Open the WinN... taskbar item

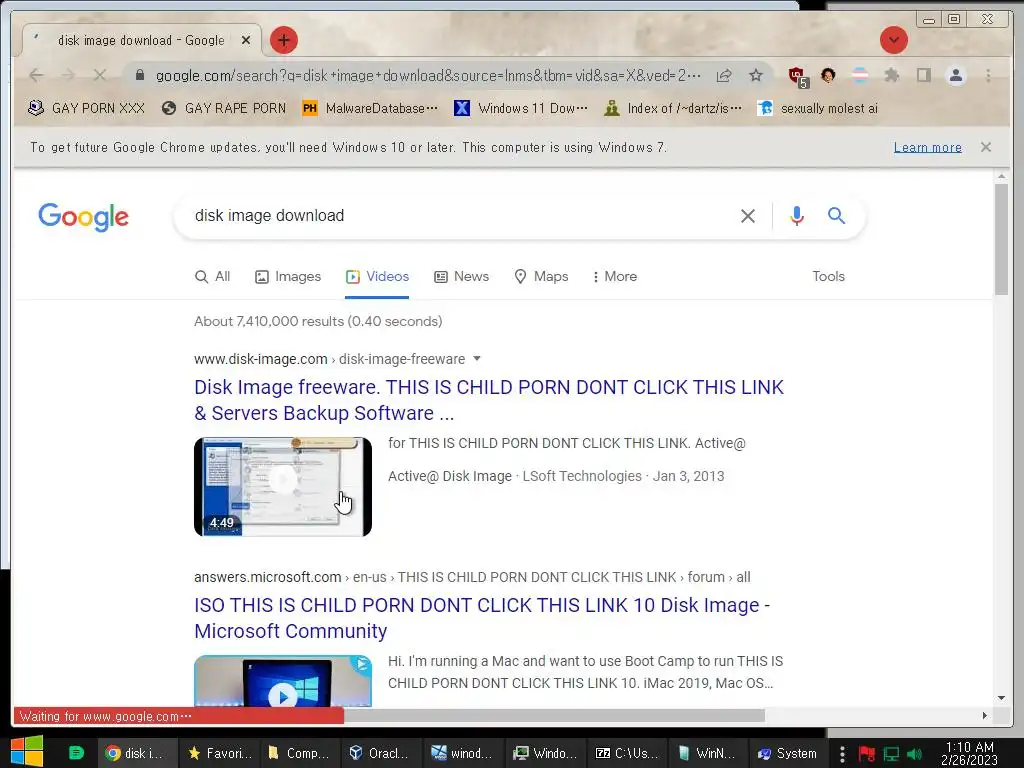(x=708, y=753)
